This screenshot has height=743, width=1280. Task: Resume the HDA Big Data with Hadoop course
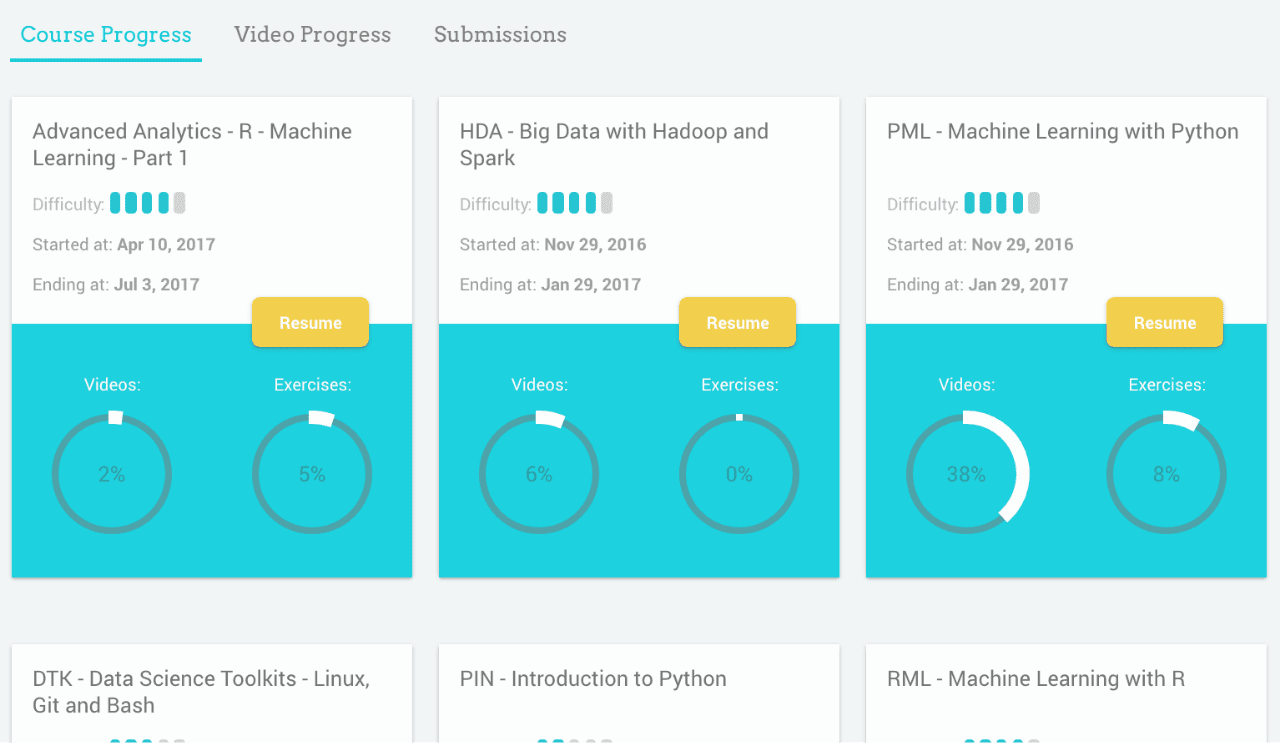(x=737, y=322)
